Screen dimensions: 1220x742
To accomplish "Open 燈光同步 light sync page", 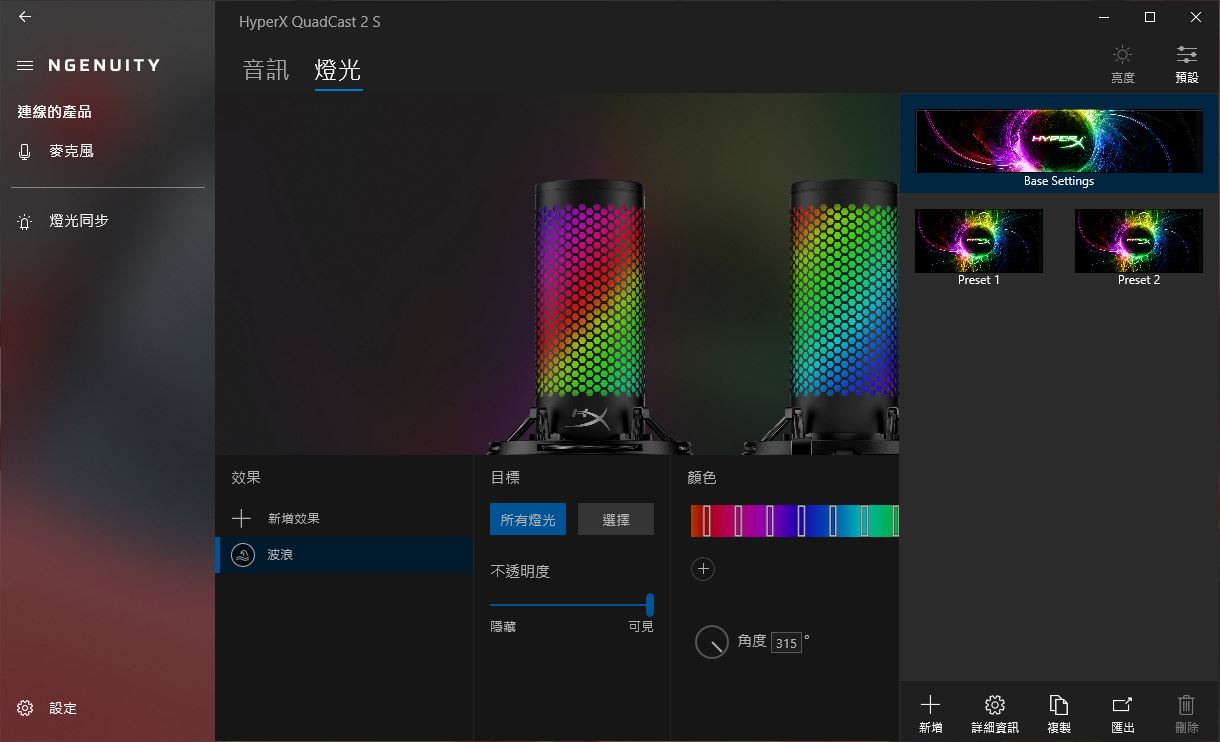I will [x=107, y=221].
